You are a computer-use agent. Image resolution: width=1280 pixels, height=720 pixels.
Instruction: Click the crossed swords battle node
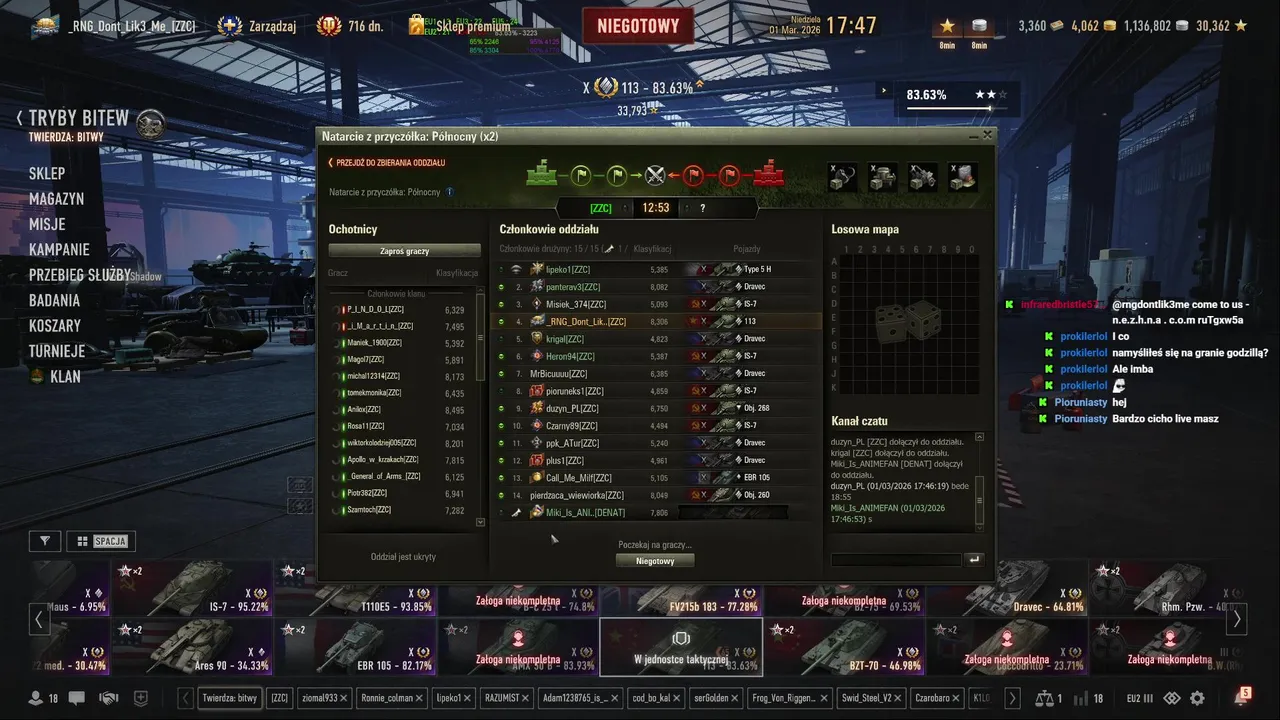[x=655, y=176]
